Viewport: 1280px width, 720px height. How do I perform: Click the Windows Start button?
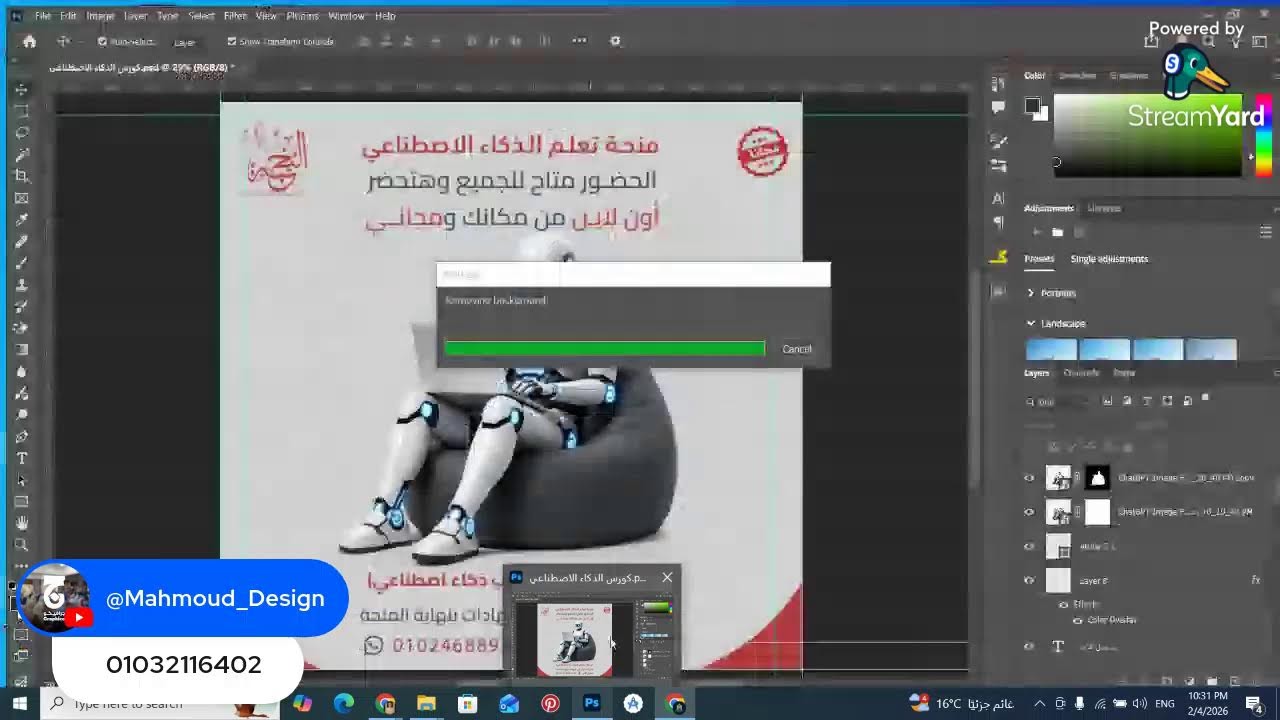coord(19,704)
